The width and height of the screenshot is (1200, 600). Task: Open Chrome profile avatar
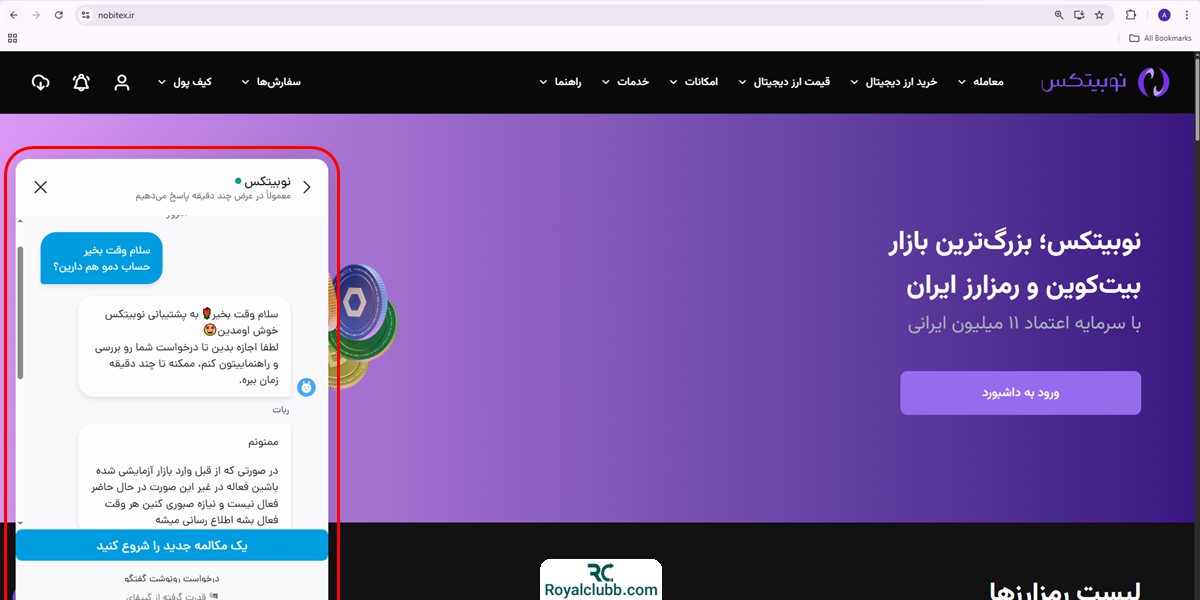click(1164, 15)
